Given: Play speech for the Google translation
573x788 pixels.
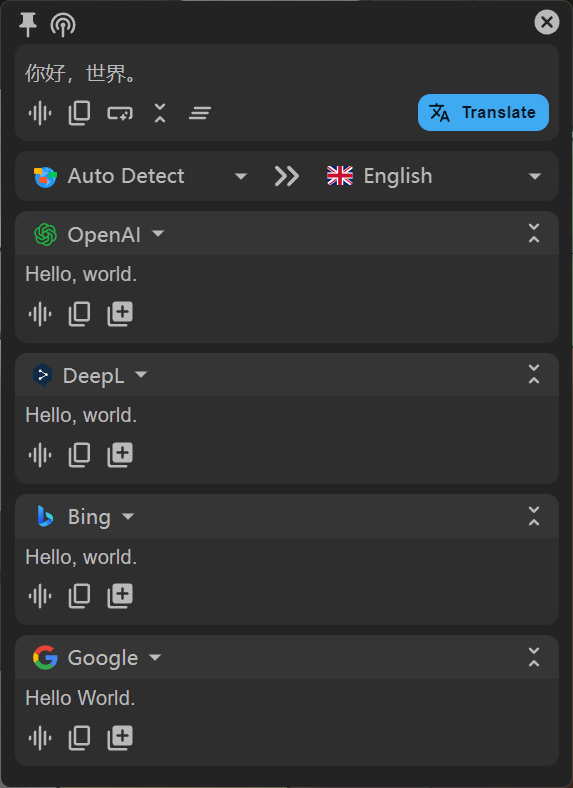Looking at the screenshot, I should (40, 738).
